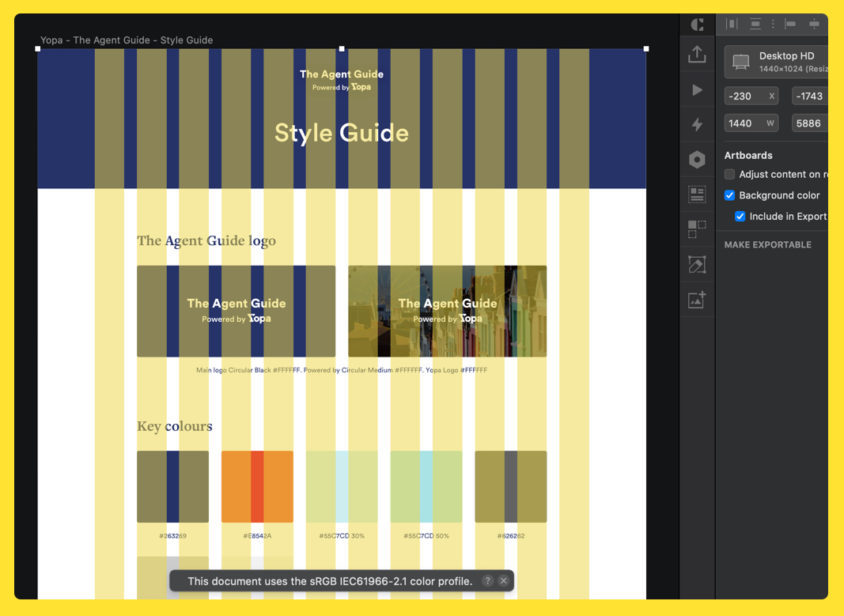Open the hexagon nut icon in the Craft panel
This screenshot has width=844, height=616.
coord(697,159)
